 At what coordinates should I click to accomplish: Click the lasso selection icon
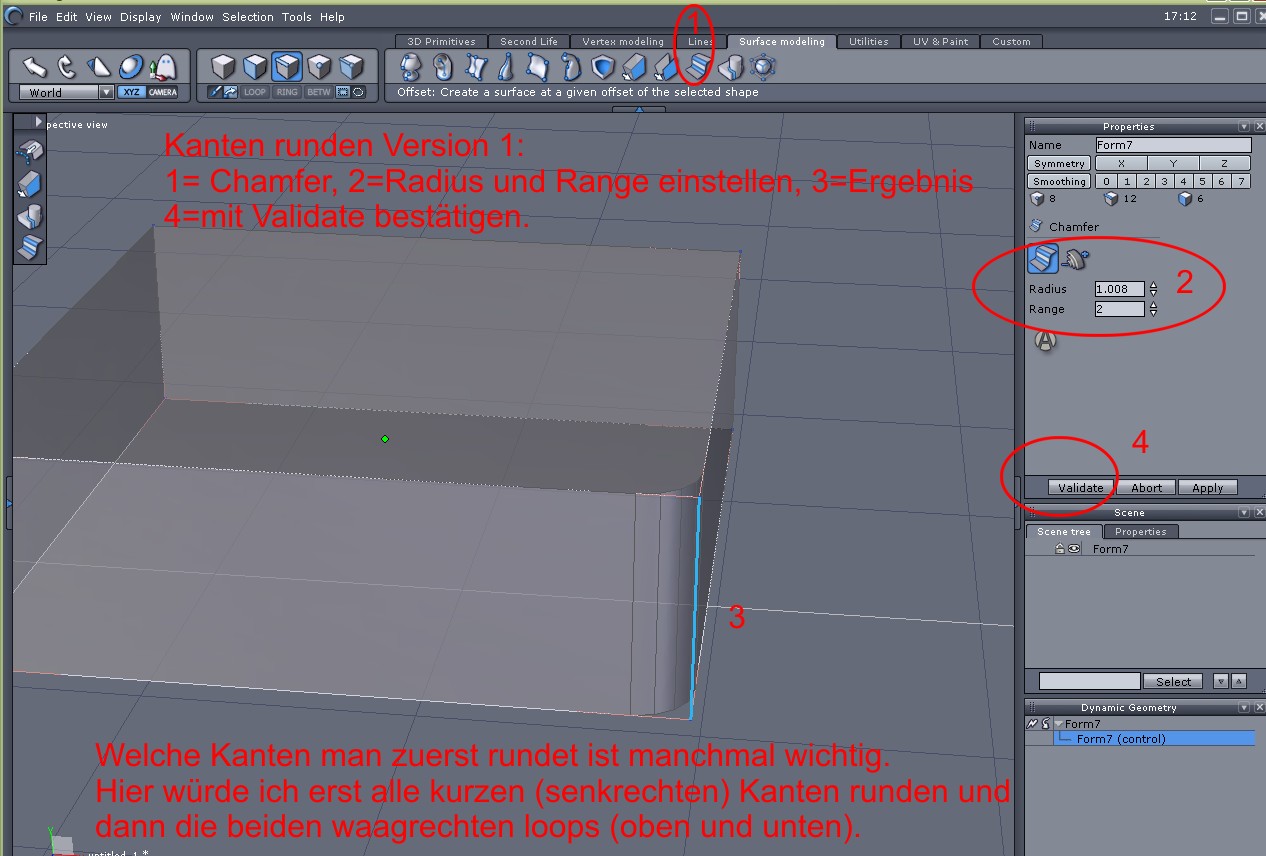(358, 92)
